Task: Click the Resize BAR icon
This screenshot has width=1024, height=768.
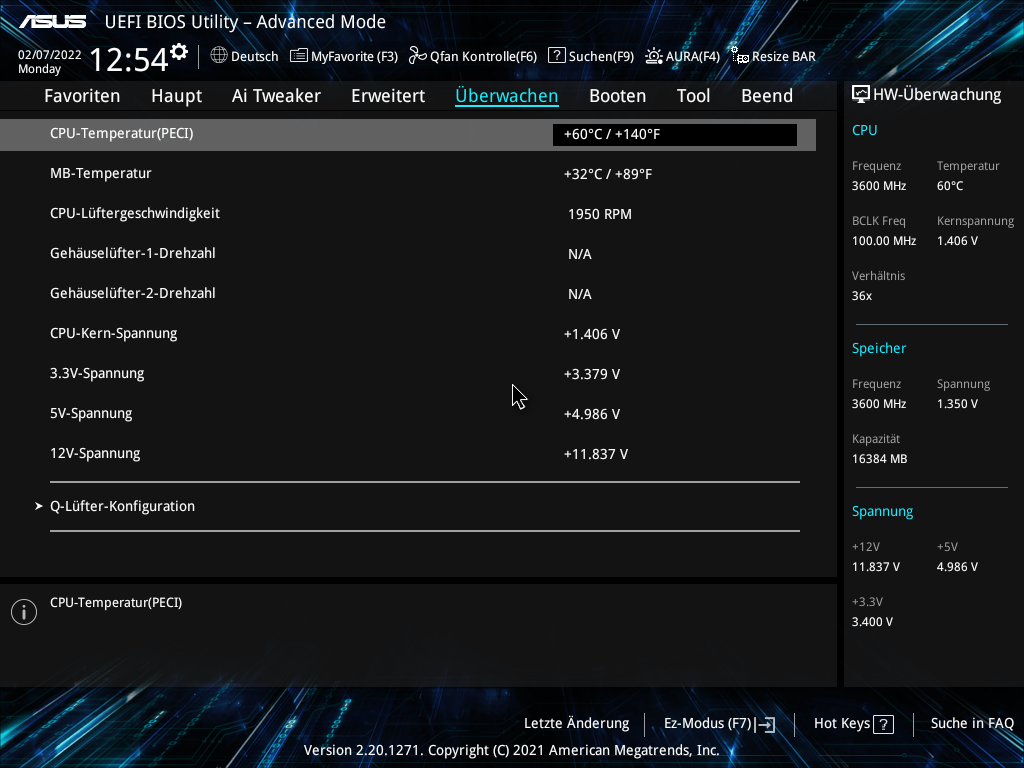Action: [739, 56]
